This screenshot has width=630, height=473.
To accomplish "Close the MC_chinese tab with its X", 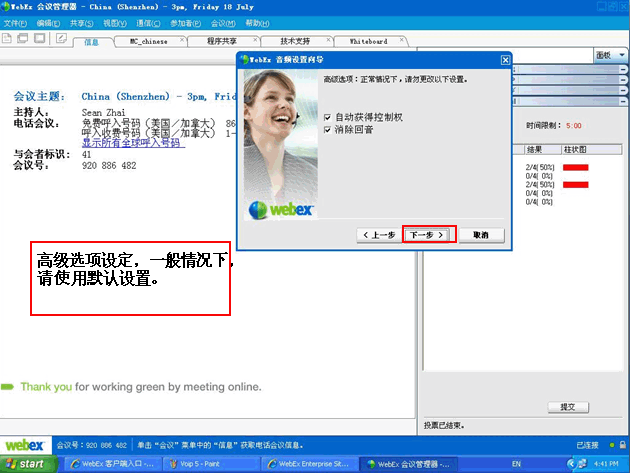I will tap(182, 40).
